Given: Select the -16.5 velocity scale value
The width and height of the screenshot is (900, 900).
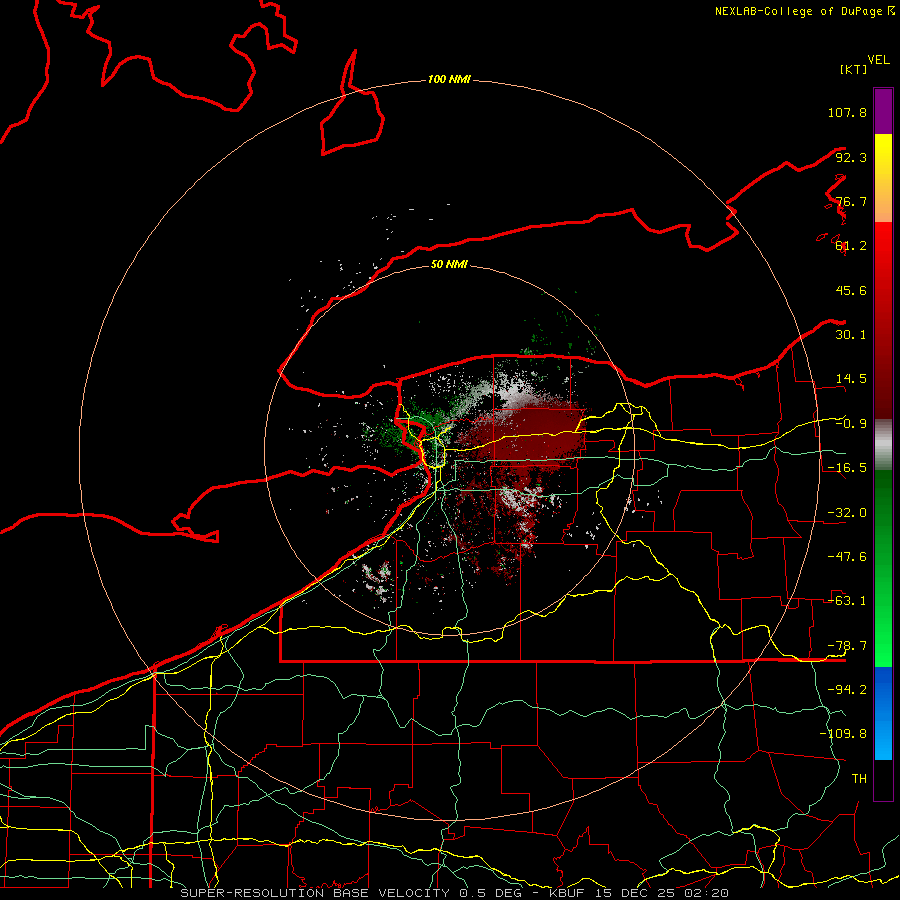Looking at the screenshot, I should pos(847,468).
